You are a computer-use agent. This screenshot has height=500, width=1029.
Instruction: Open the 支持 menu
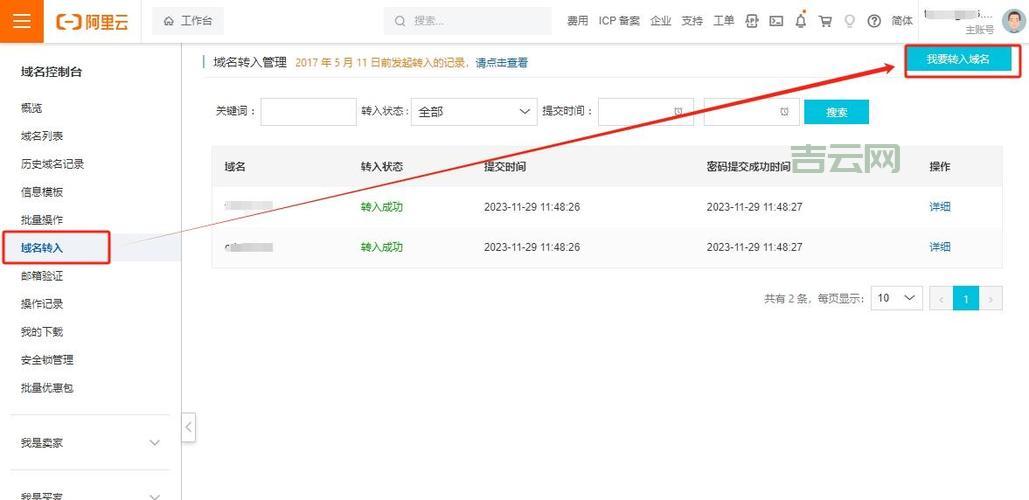pos(692,21)
